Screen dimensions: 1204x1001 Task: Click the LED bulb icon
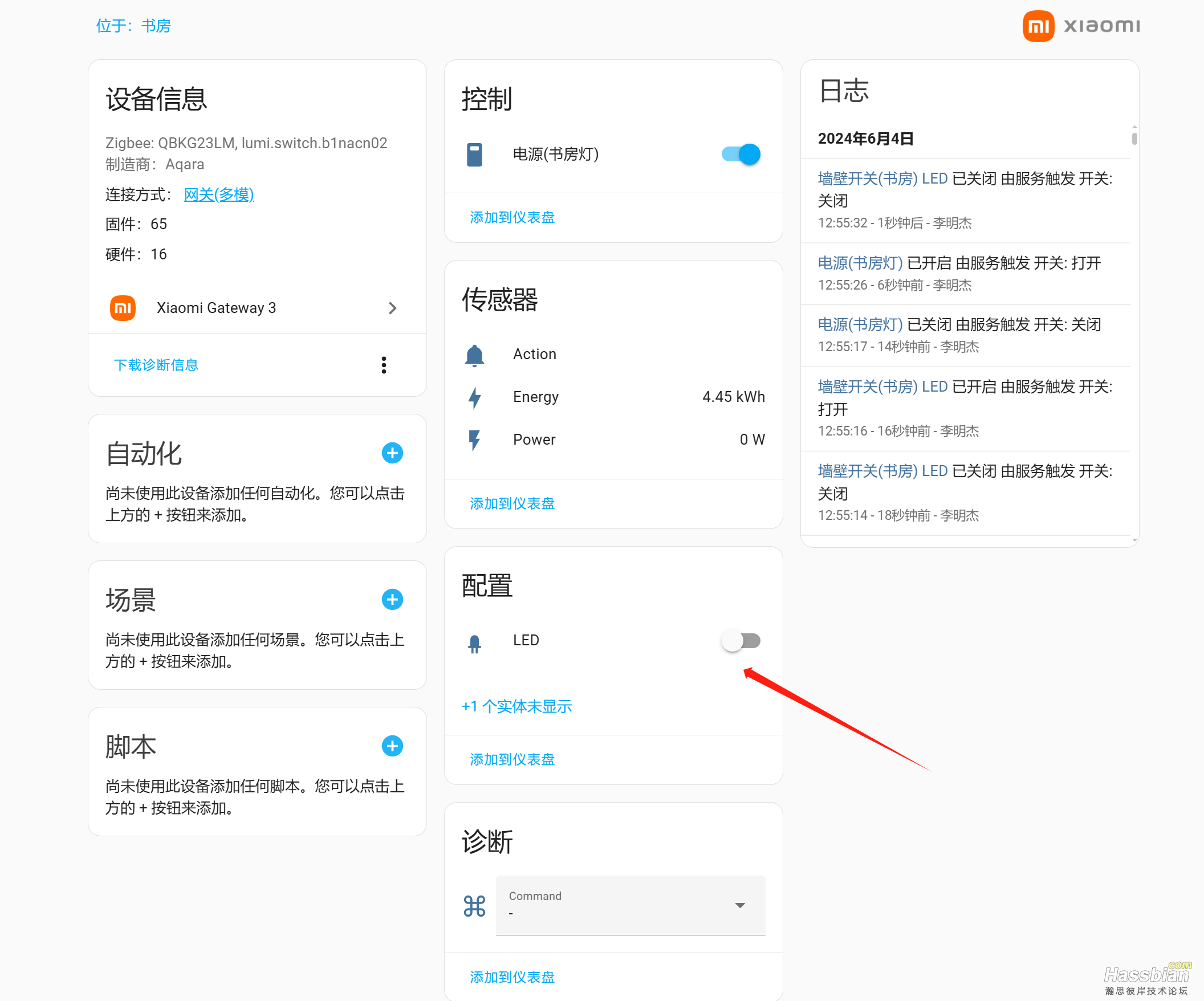pos(475,644)
